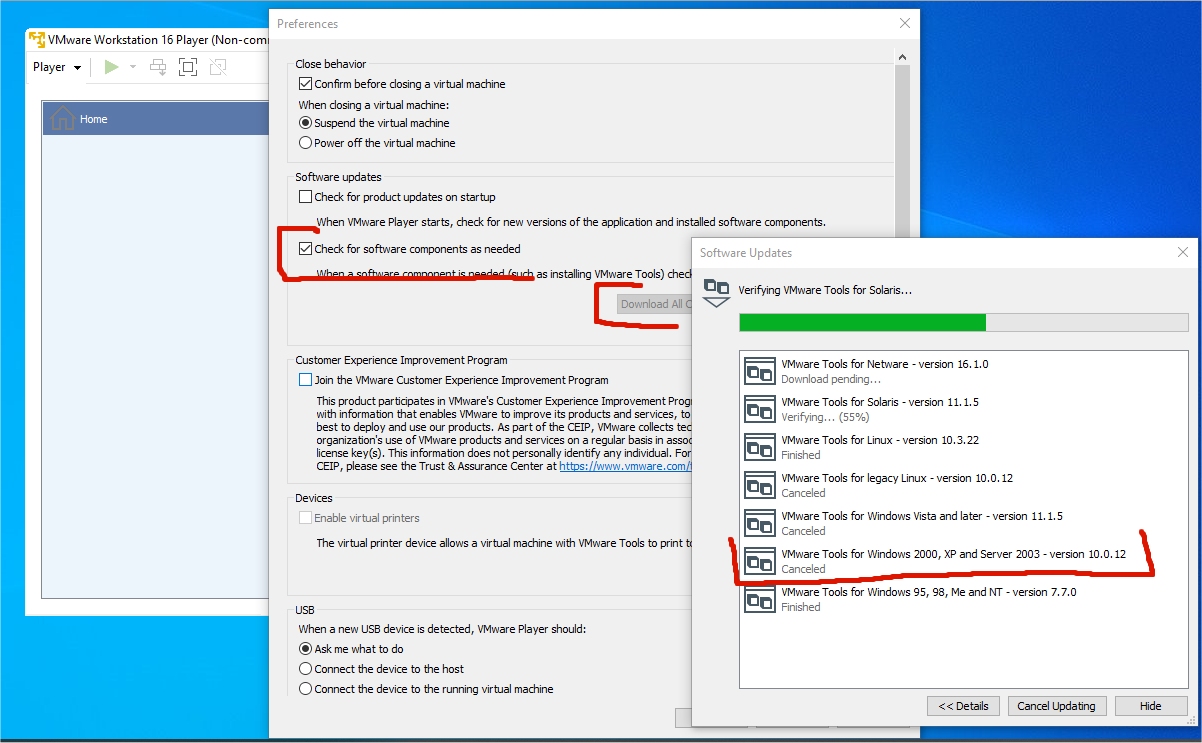Click the Tools for Windows 2000, XP icon

pos(760,561)
